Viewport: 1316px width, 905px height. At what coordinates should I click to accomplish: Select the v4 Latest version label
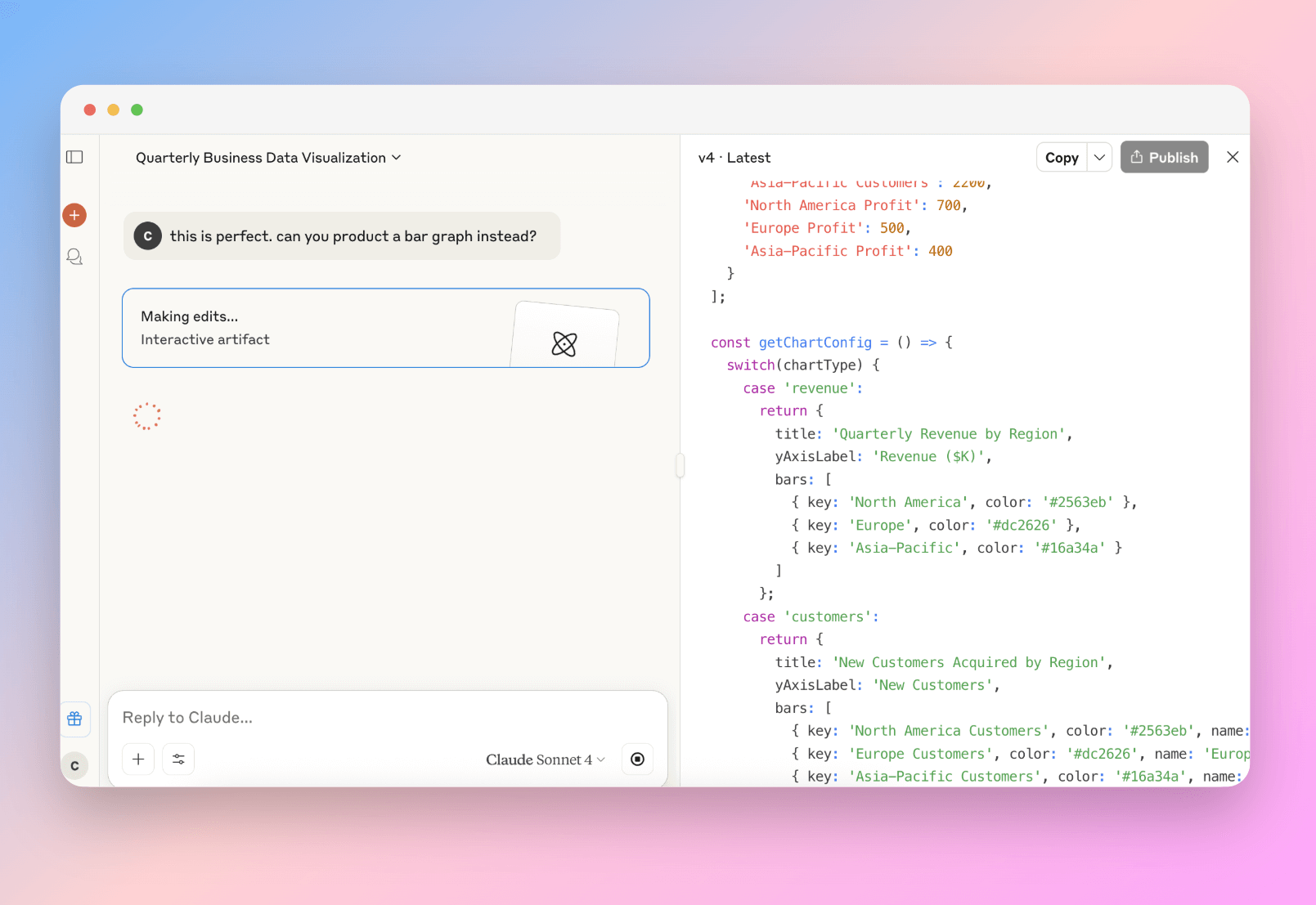[x=734, y=157]
